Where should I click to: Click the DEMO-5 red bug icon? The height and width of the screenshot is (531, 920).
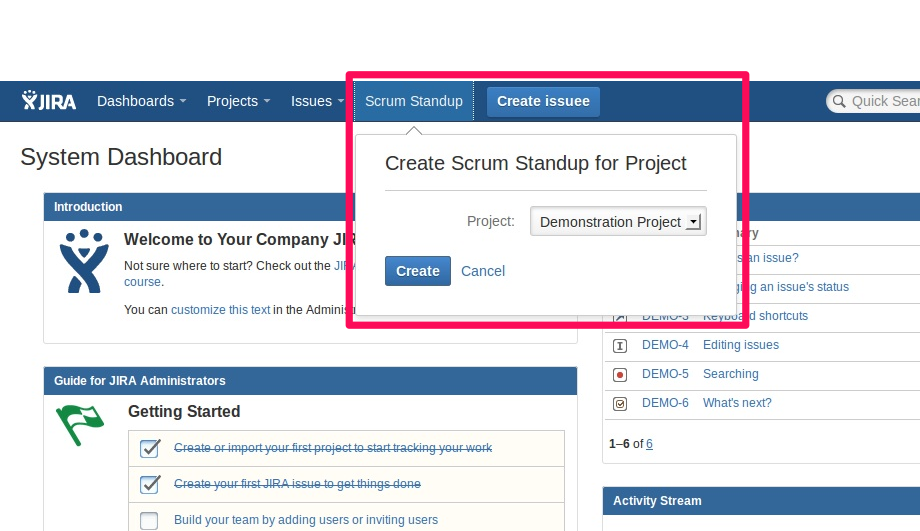tap(620, 374)
